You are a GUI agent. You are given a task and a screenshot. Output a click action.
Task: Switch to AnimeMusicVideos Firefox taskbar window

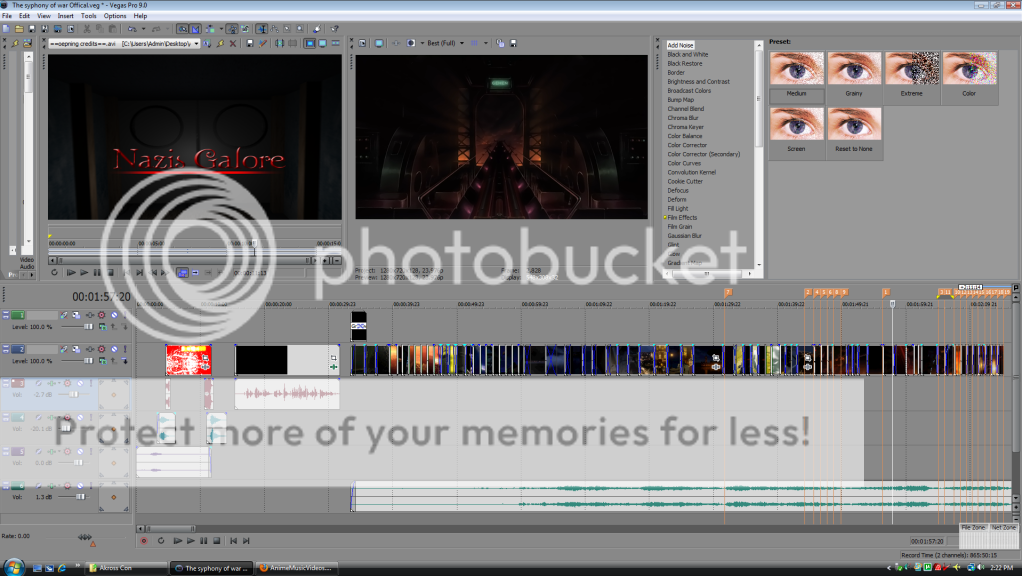tap(296, 568)
